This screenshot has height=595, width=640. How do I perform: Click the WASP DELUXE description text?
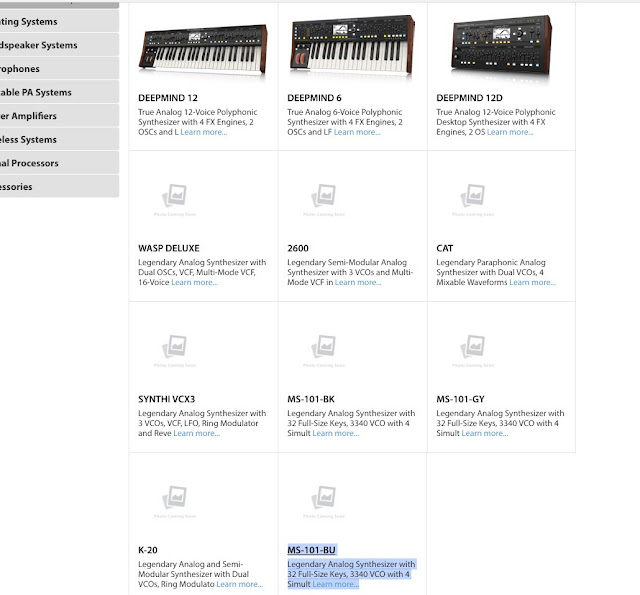[202, 272]
